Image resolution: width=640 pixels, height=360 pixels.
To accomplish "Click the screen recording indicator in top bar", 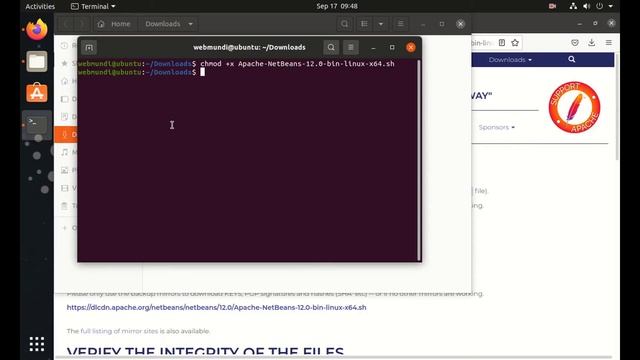I will pyautogui.click(x=552, y=7).
